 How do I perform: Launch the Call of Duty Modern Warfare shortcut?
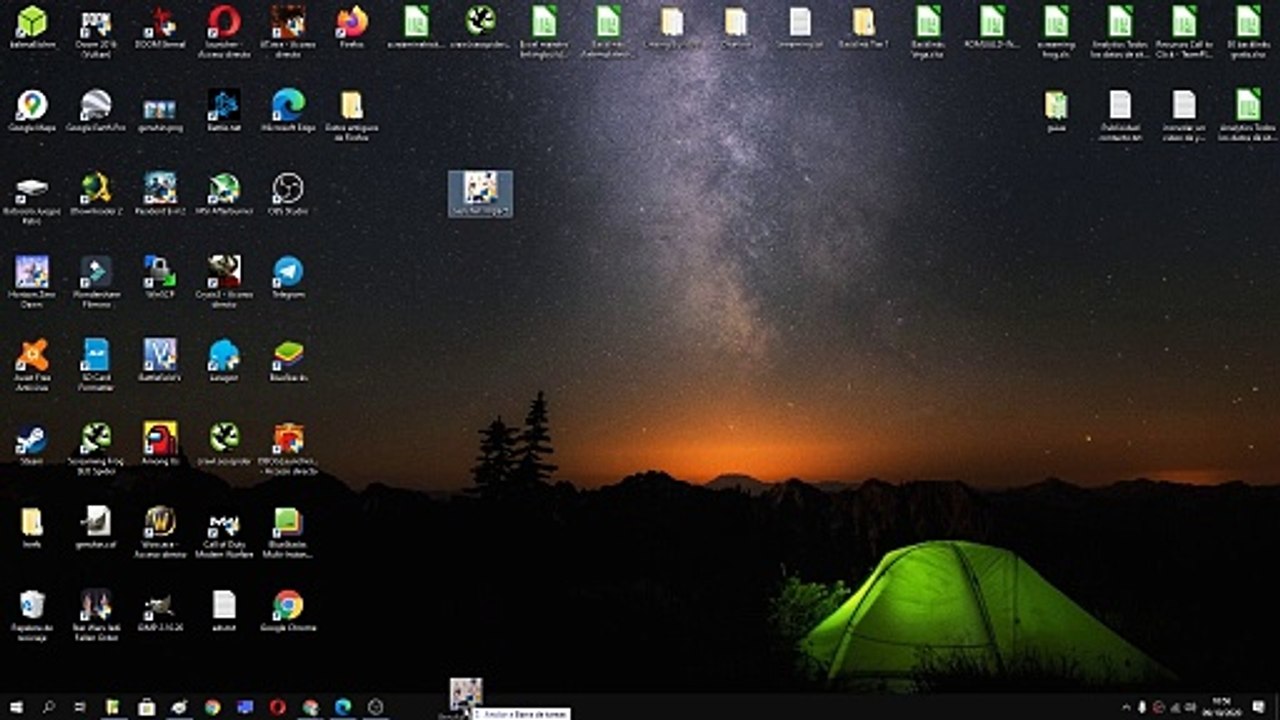tap(224, 532)
